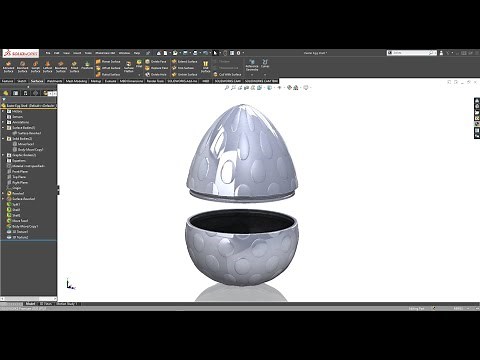Click the filter icon above the tree

click(4, 99)
